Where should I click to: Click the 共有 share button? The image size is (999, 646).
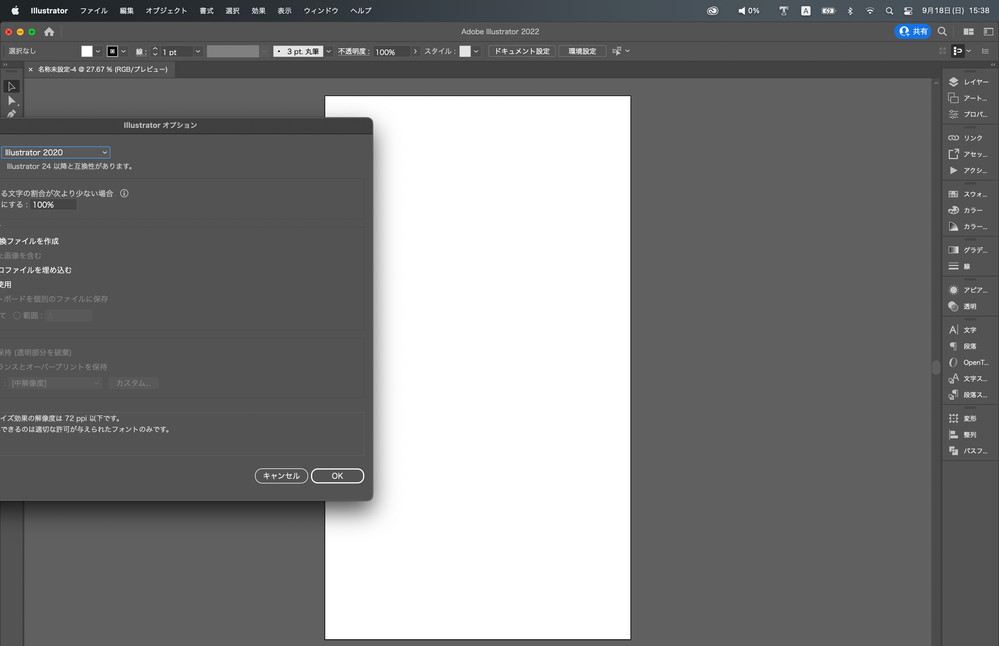tap(913, 31)
